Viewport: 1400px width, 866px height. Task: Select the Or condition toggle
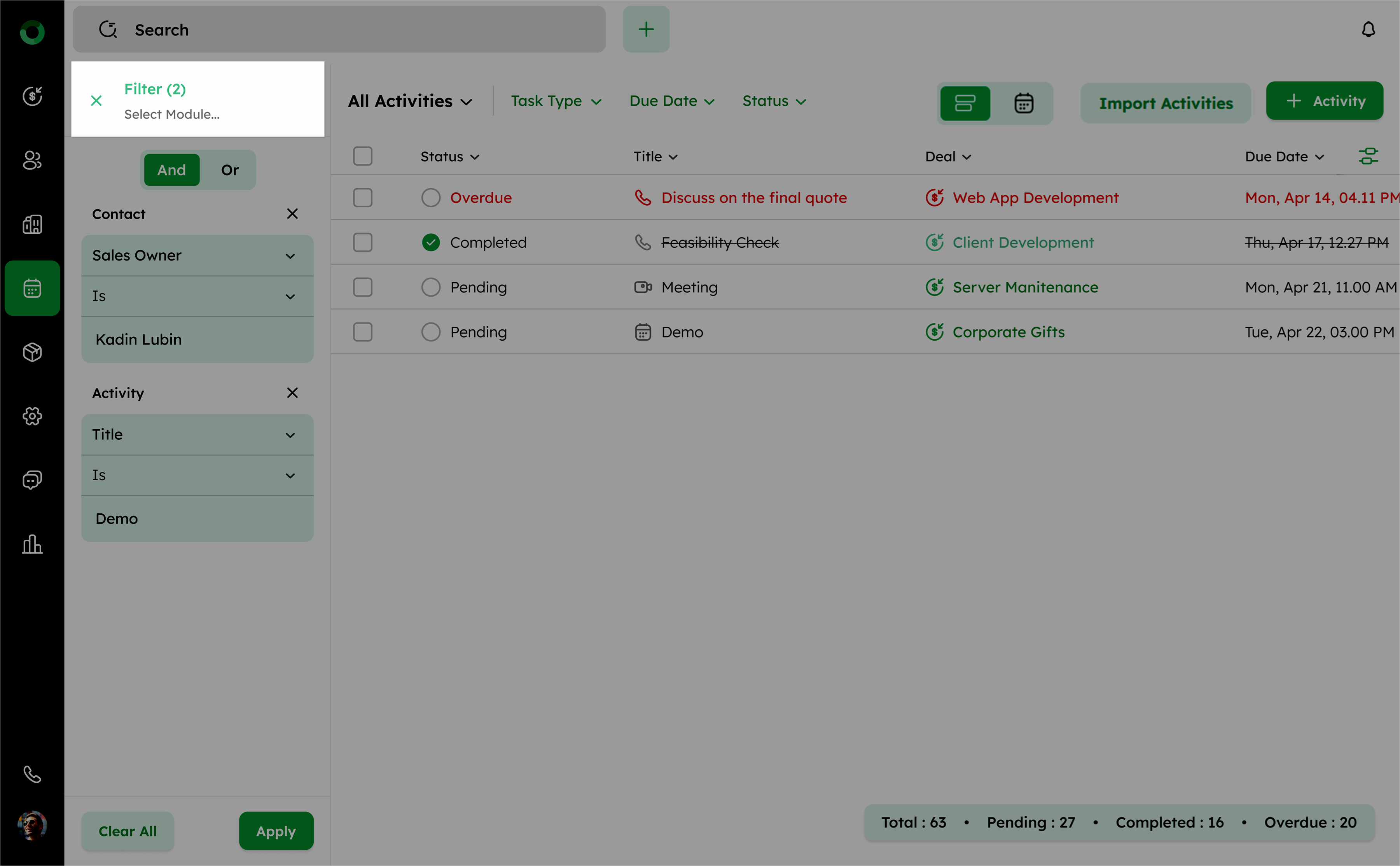click(x=230, y=170)
